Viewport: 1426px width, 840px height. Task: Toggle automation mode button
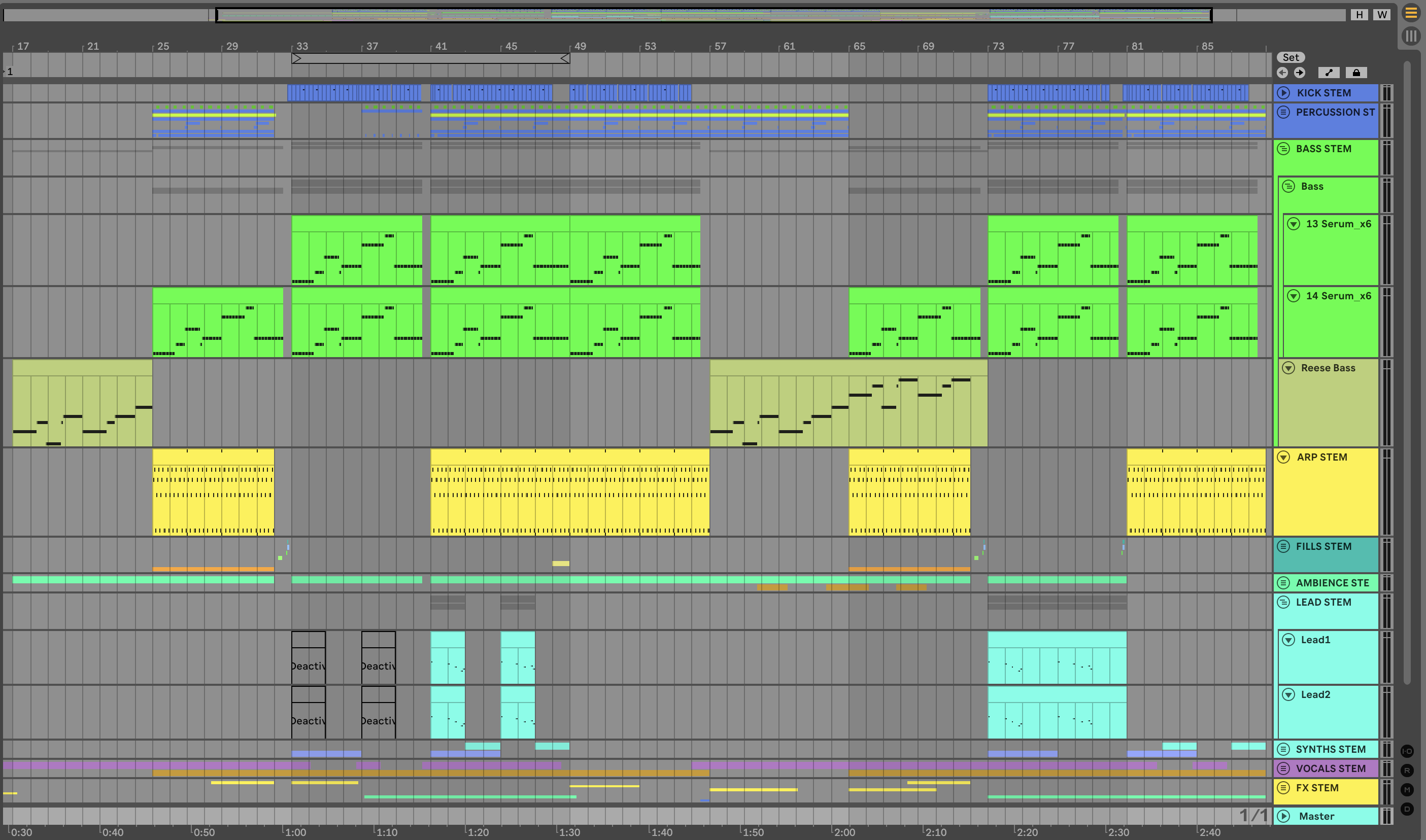1329,73
